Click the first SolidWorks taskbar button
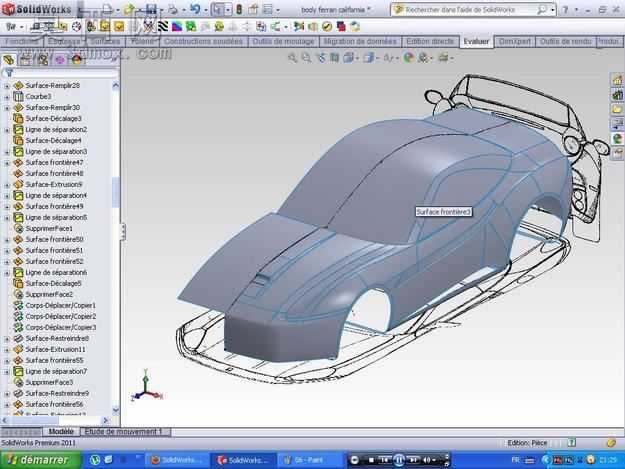The image size is (625, 469). (177, 460)
